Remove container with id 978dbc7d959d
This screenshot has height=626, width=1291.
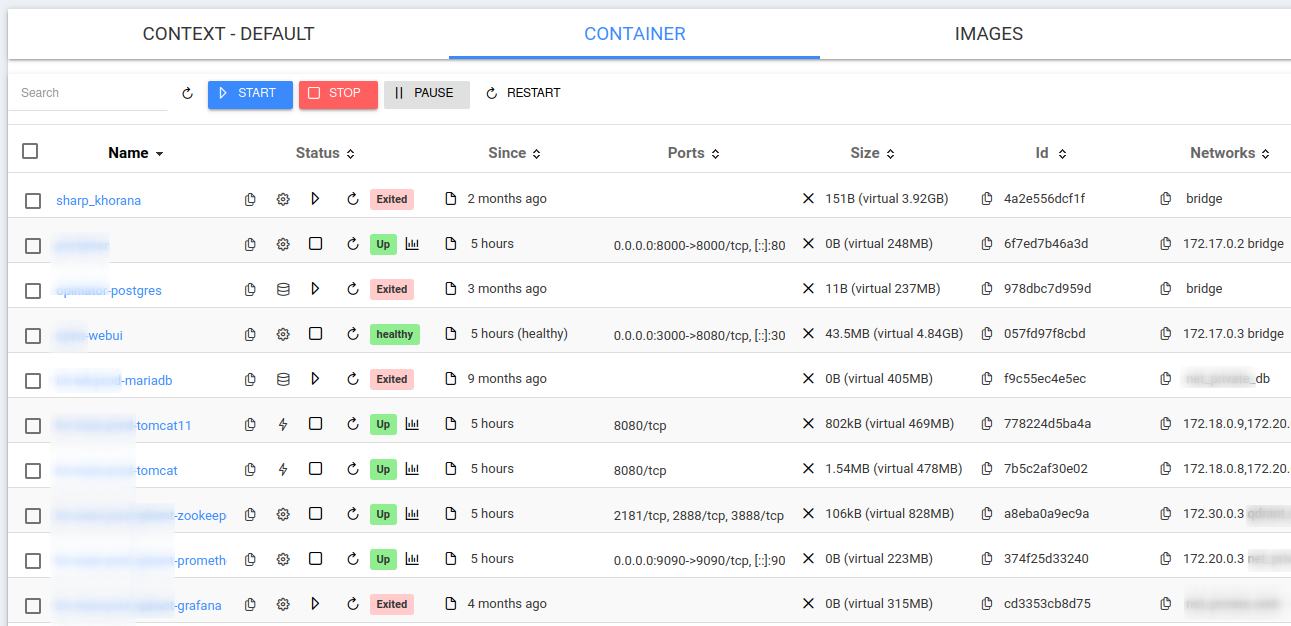[808, 289]
